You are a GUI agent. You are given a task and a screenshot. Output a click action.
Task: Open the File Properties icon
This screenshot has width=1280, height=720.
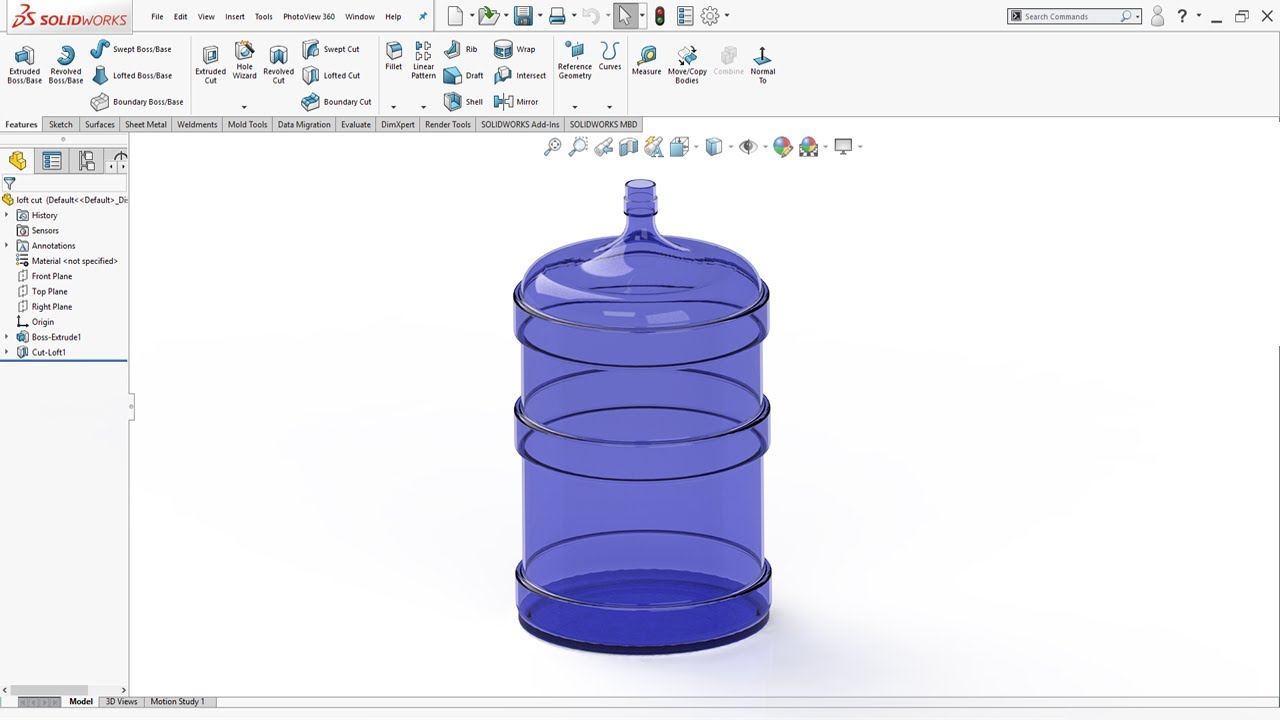click(x=685, y=16)
